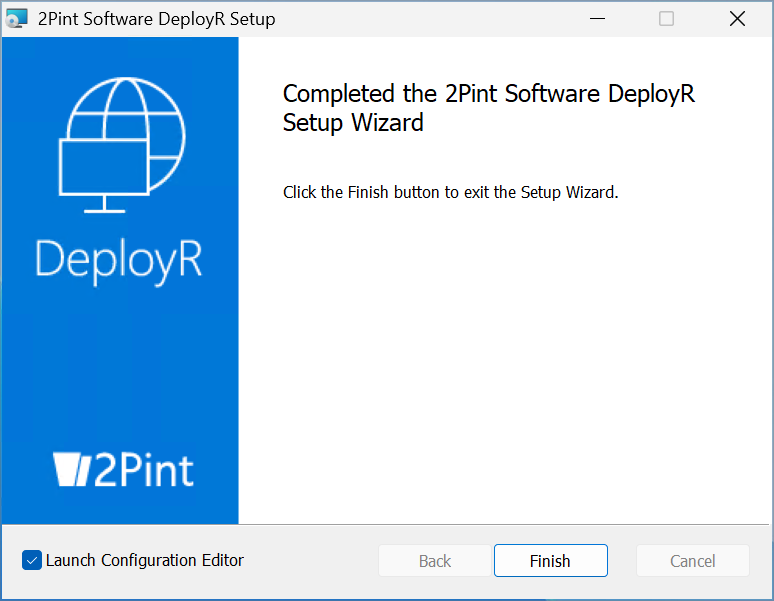The height and width of the screenshot is (601, 774).
Task: Click the disabled Cancel button
Action: (692, 561)
